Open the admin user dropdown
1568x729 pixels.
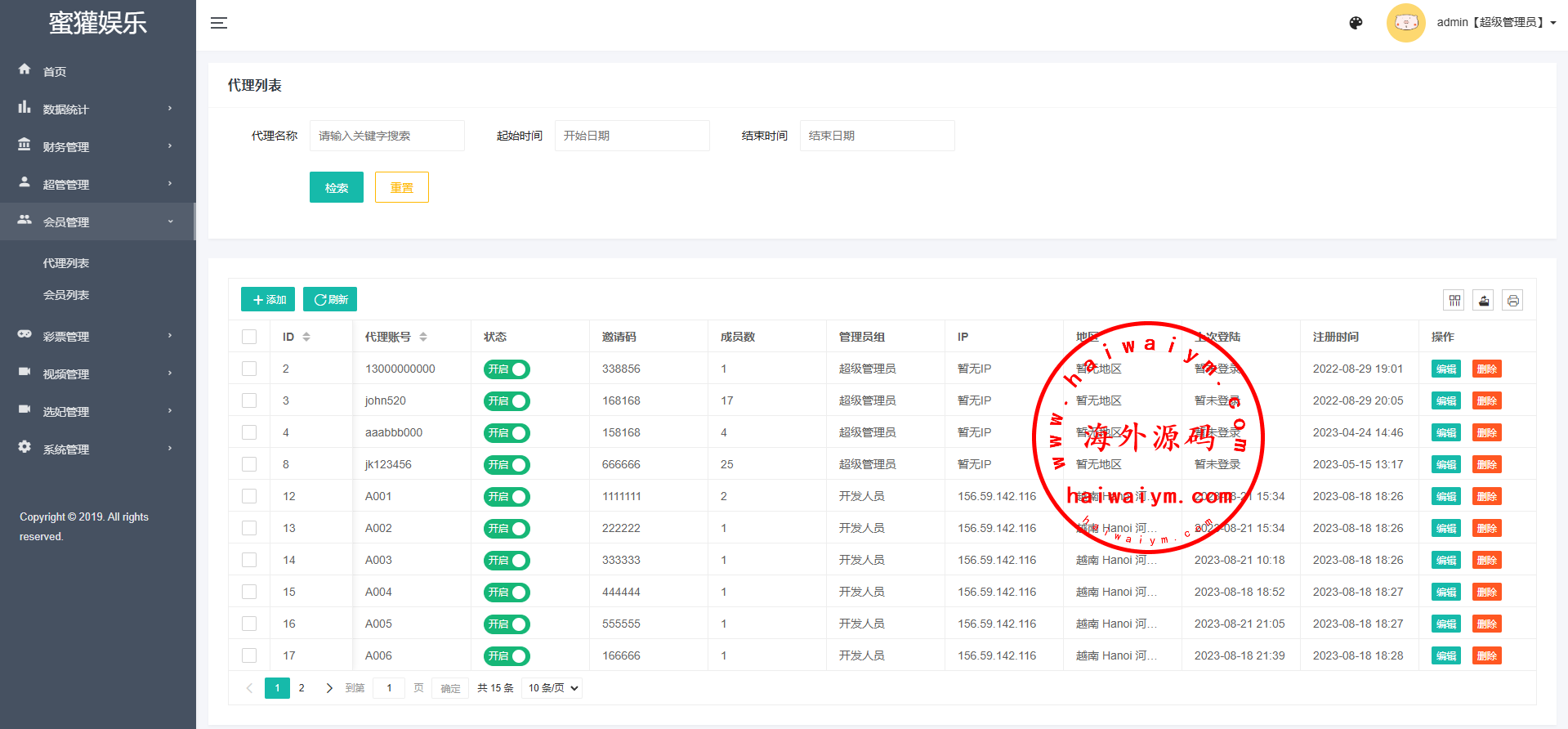(x=1496, y=23)
